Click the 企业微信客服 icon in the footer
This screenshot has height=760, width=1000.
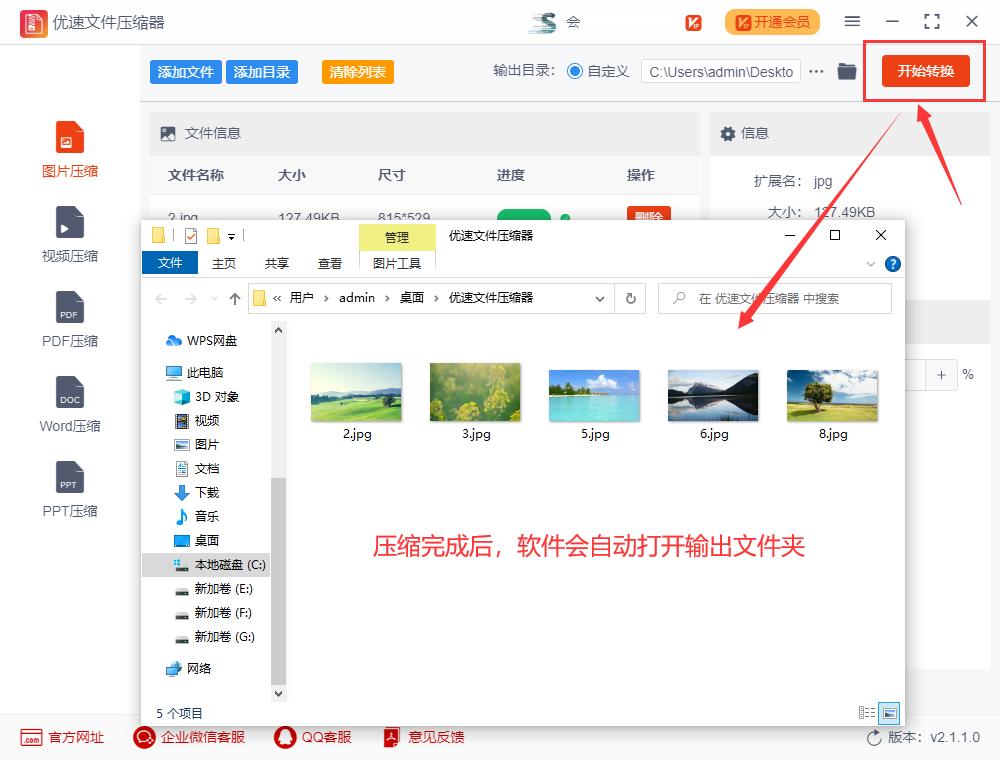[144, 737]
